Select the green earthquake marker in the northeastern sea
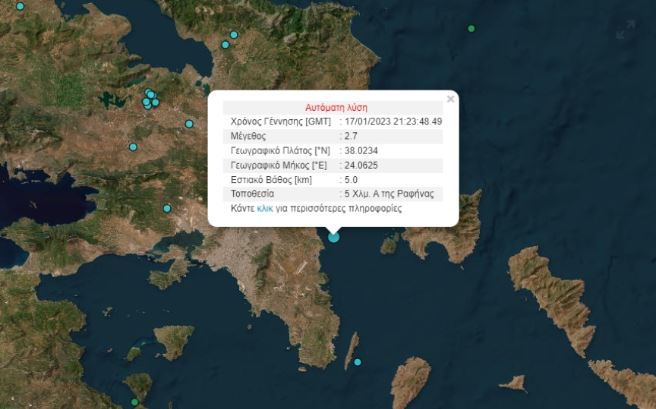 [472, 28]
